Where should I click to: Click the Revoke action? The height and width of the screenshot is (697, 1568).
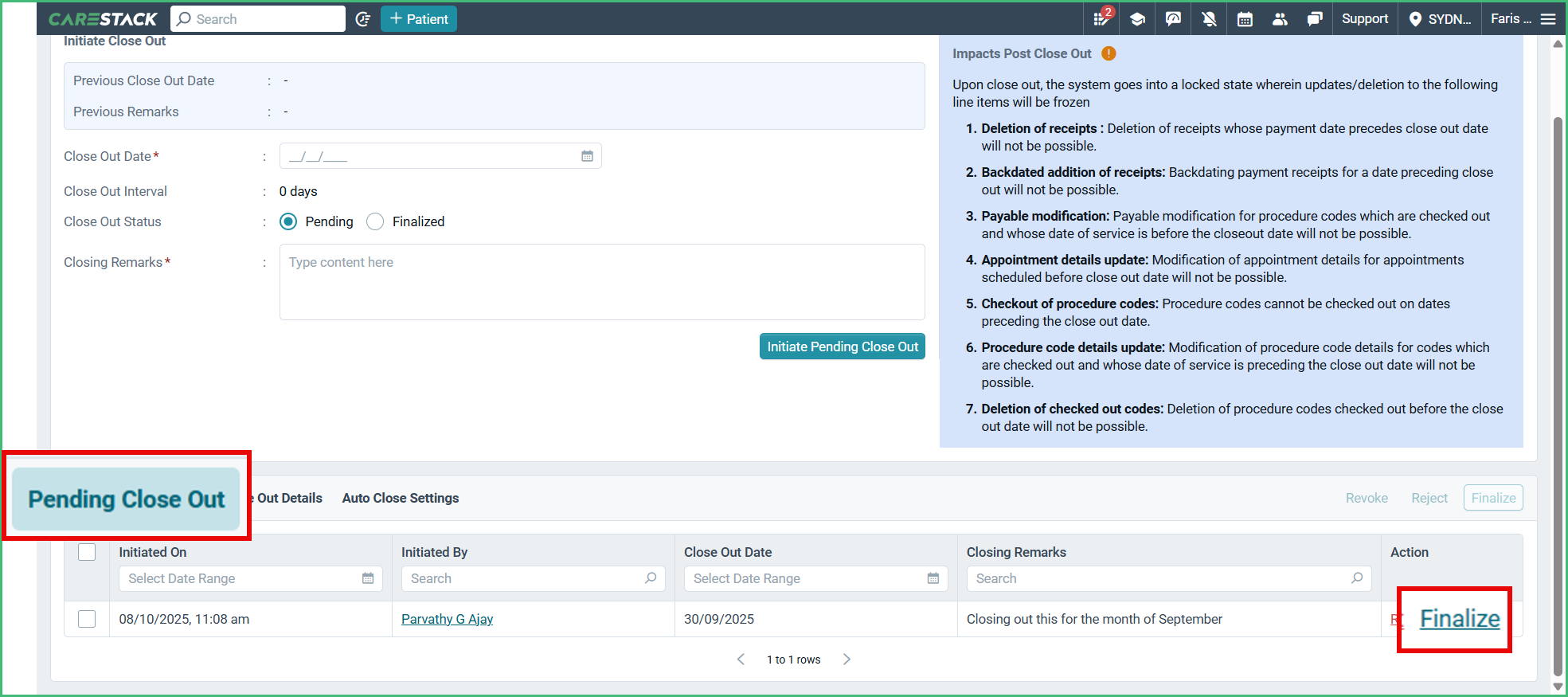click(x=1367, y=498)
